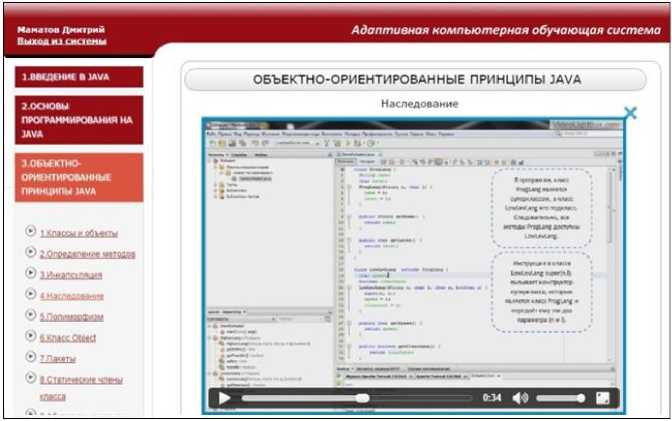Screen dimensions: 672x421
Task: Close the video popup with the blue X
Action: (x=630, y=113)
